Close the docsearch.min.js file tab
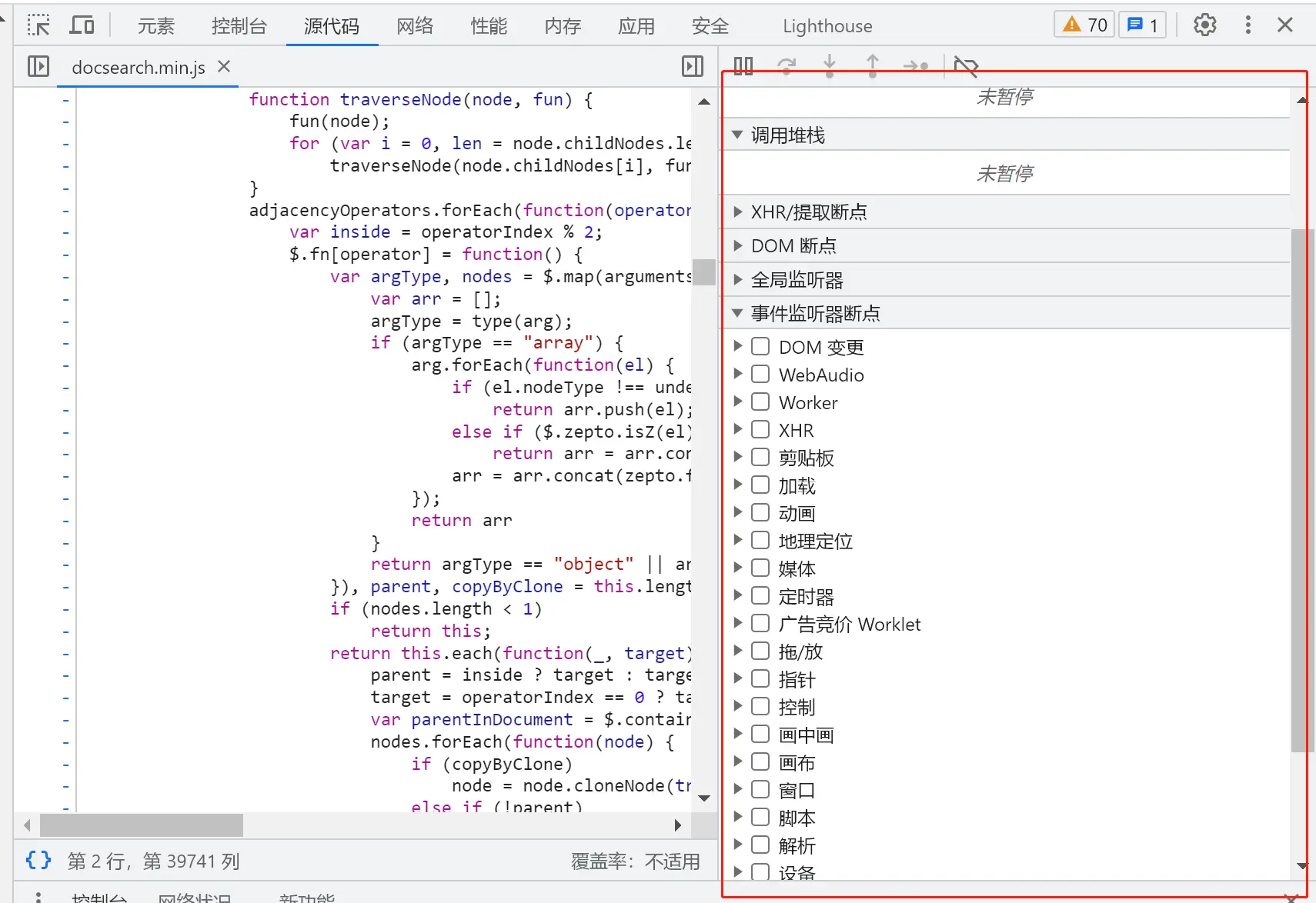The width and height of the screenshot is (1316, 903). [224, 67]
